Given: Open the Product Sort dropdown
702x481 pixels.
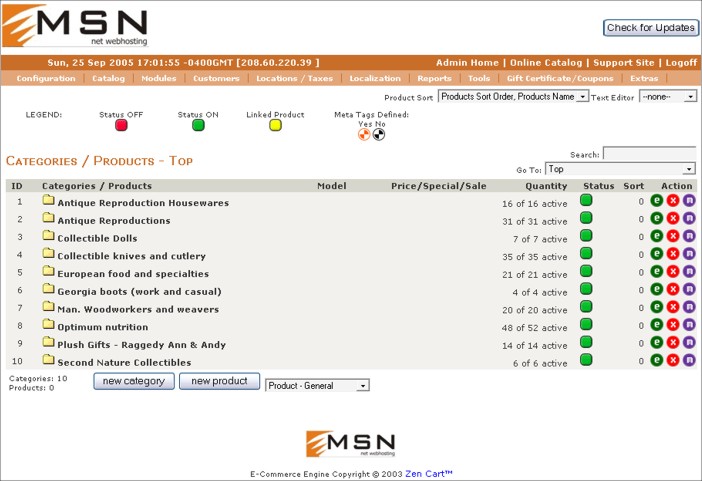Looking at the screenshot, I should pos(513,97).
